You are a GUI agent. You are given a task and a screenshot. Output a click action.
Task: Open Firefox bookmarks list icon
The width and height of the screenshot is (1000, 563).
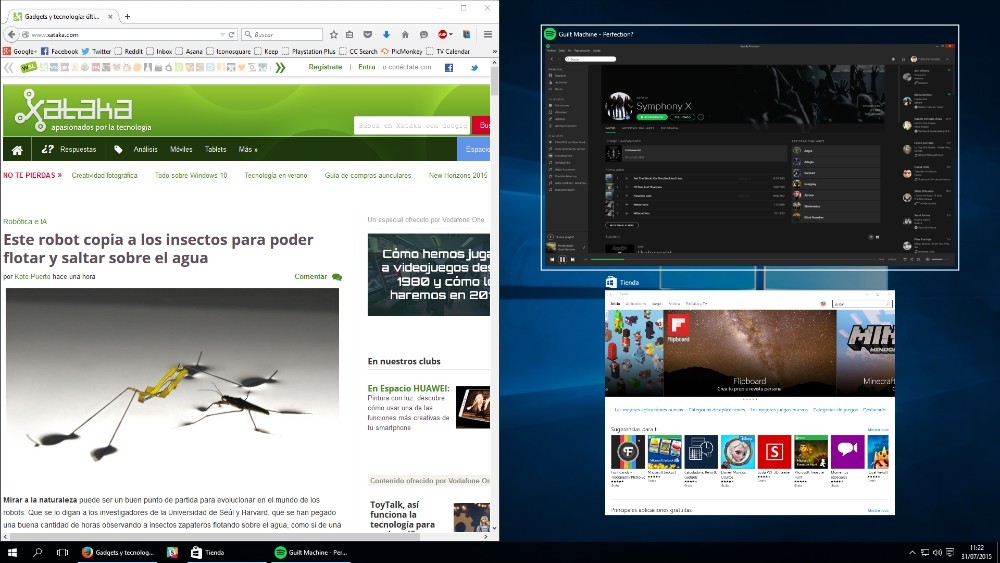coord(349,34)
